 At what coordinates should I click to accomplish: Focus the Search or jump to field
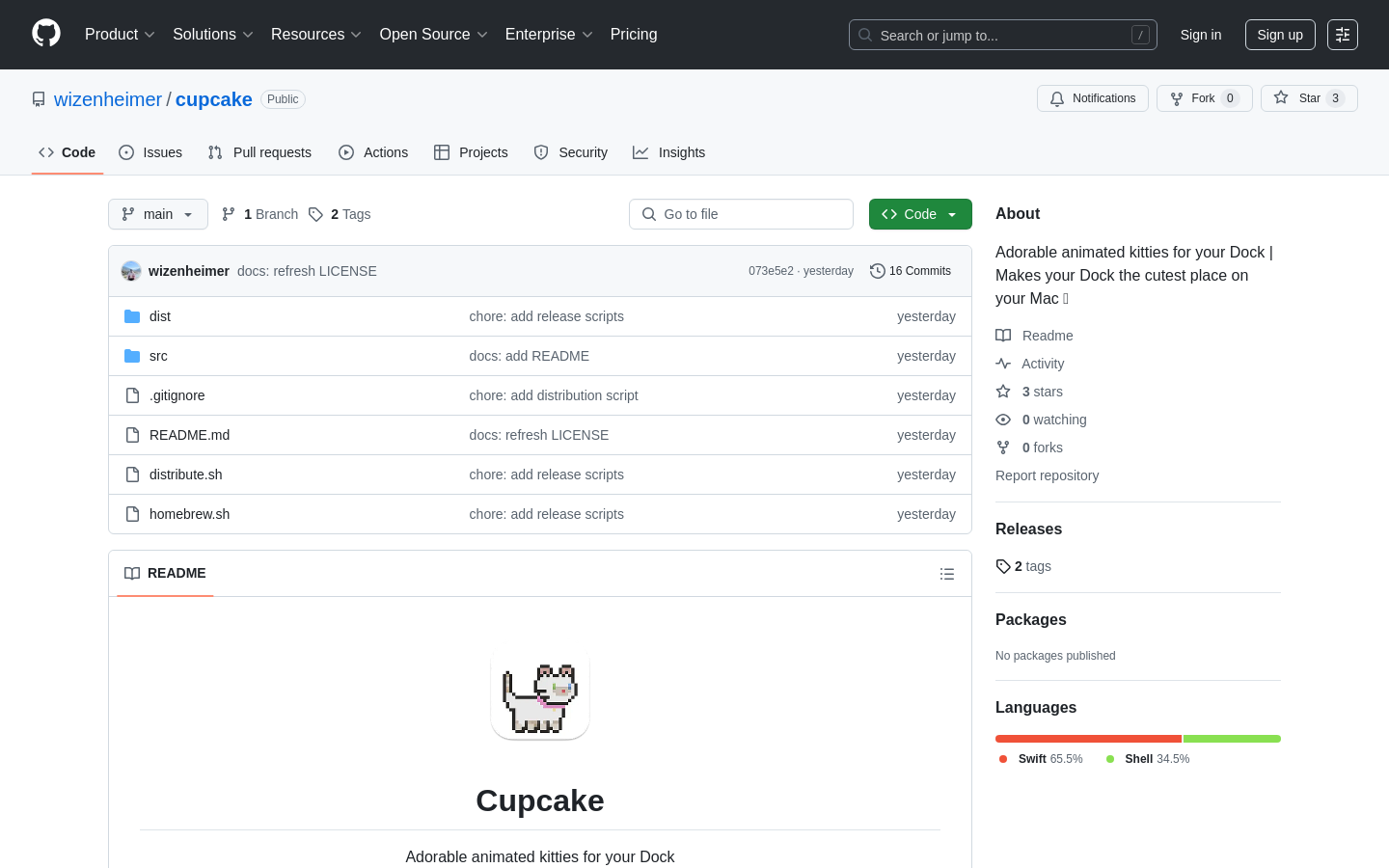[x=1003, y=35]
